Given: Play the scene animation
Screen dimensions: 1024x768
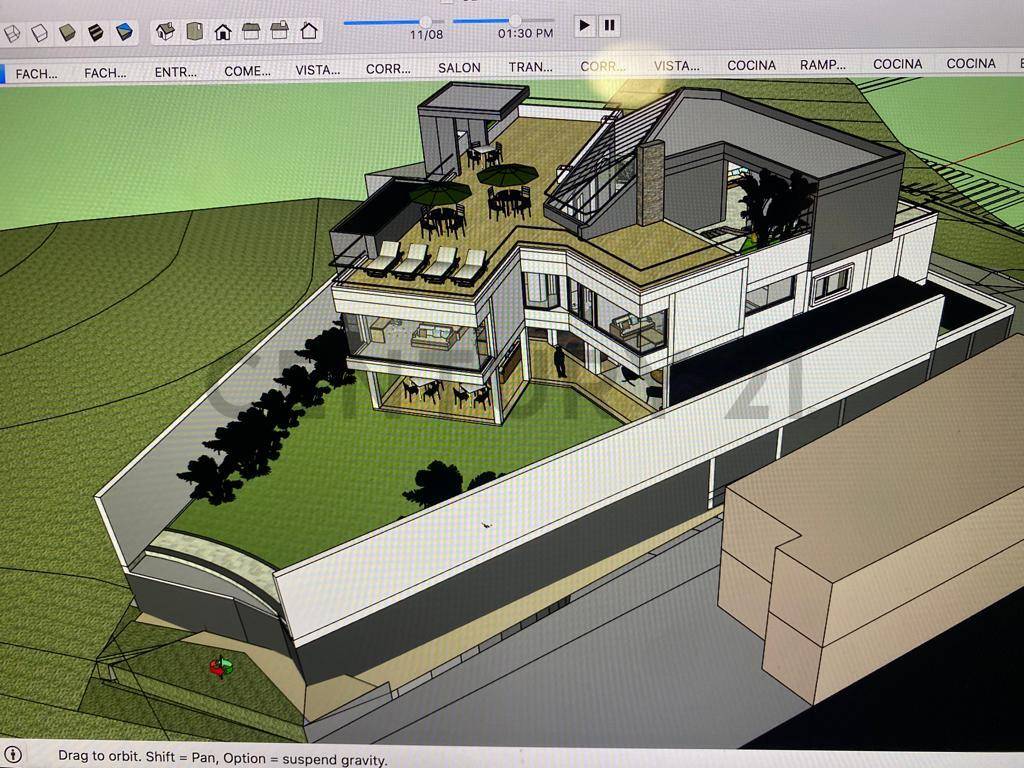Looking at the screenshot, I should (585, 25).
